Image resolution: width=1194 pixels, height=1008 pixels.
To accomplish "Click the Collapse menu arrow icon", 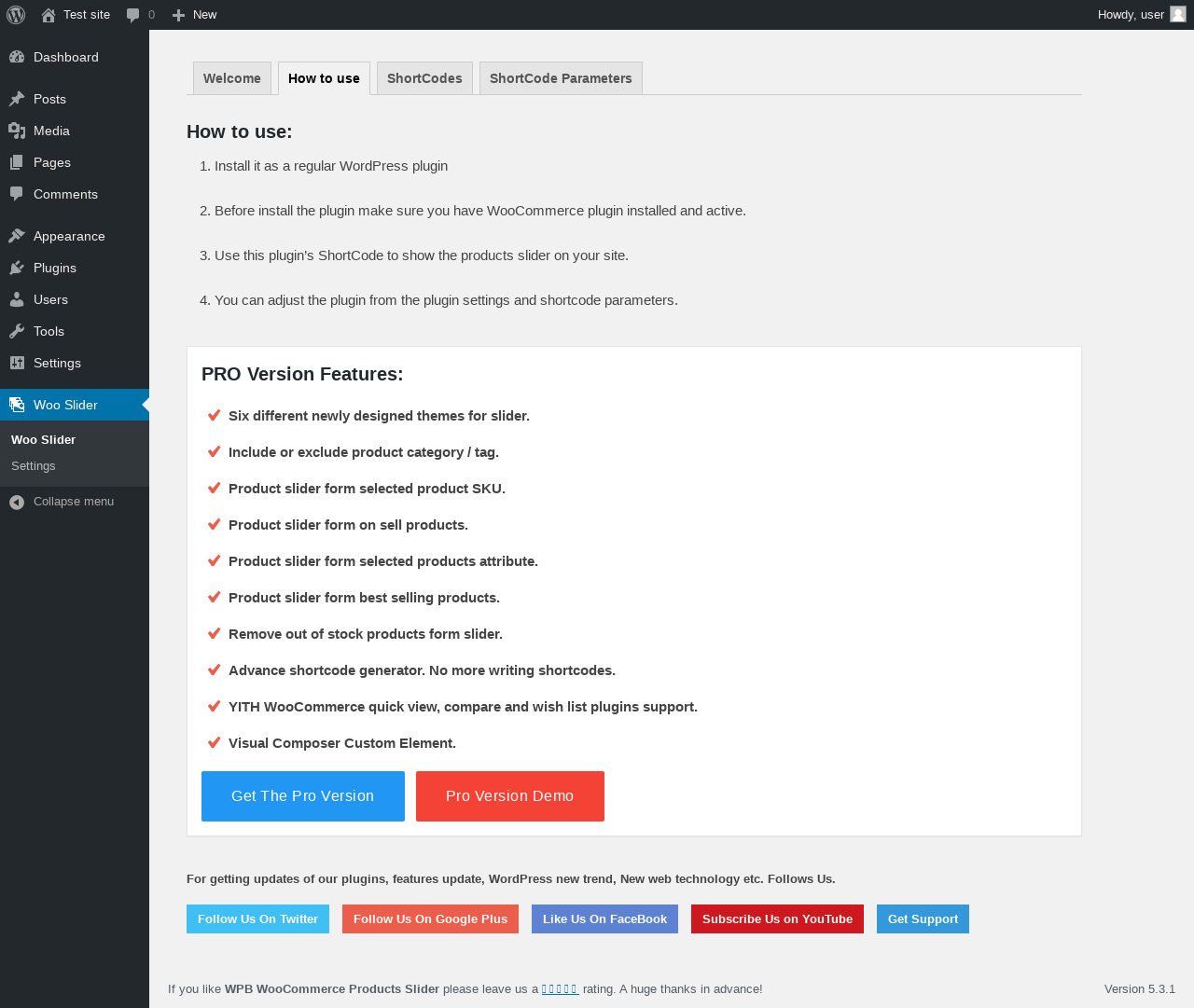I will click(x=17, y=502).
